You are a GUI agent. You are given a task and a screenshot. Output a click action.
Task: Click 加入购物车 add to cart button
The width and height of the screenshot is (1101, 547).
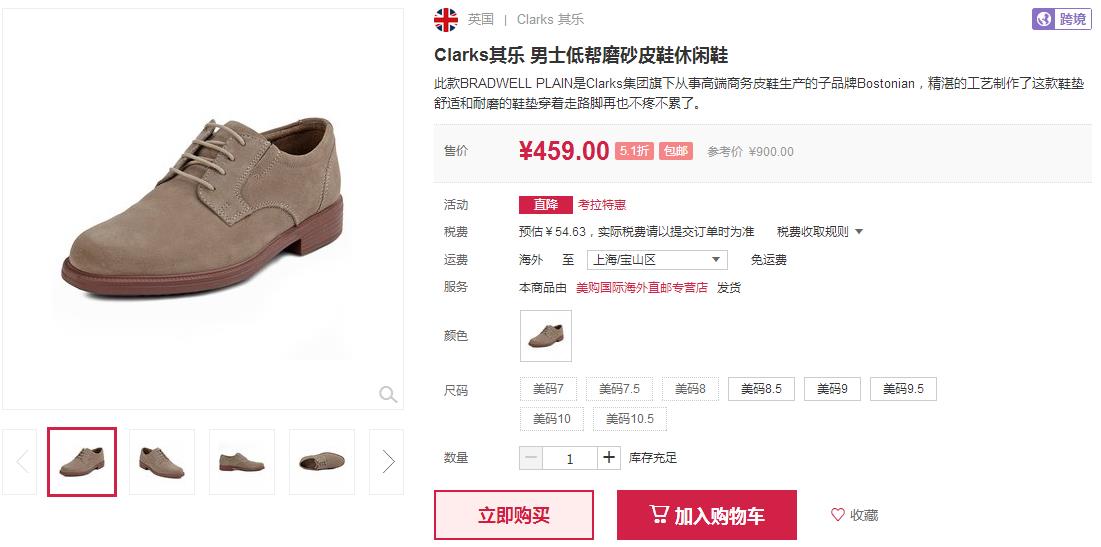click(706, 515)
